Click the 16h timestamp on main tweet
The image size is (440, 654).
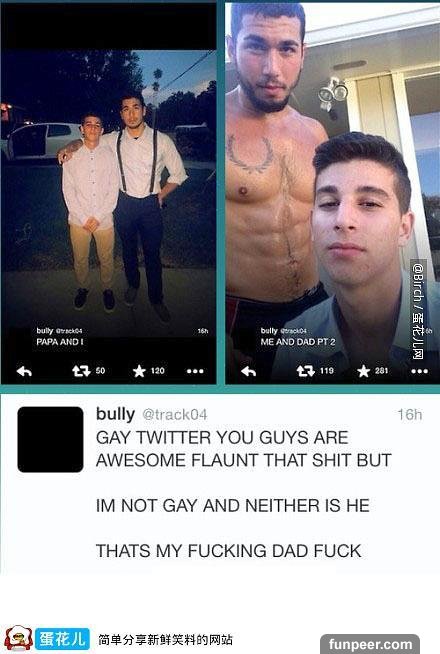click(x=409, y=415)
